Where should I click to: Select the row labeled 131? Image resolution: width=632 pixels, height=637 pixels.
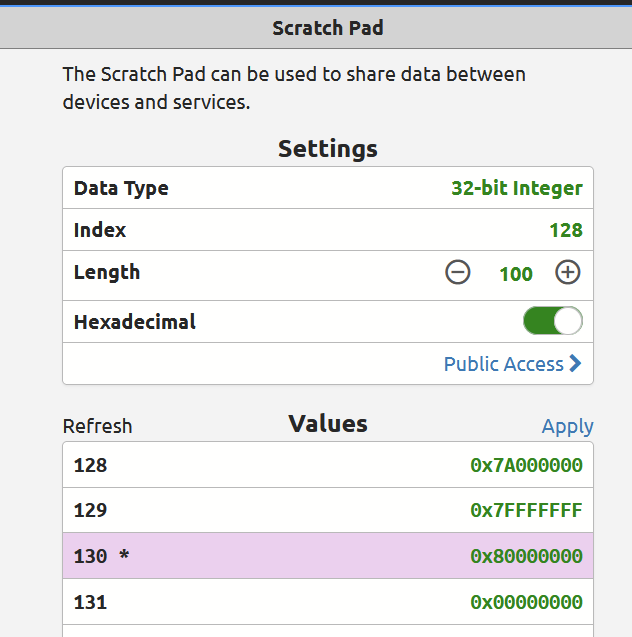coord(90,602)
